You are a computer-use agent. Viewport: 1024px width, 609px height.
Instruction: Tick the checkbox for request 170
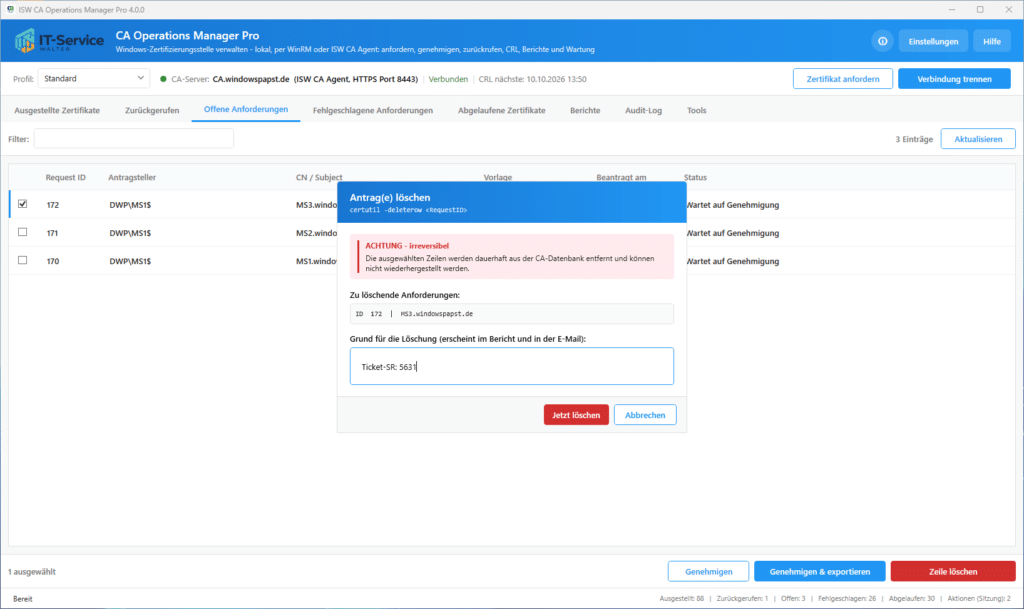click(23, 260)
